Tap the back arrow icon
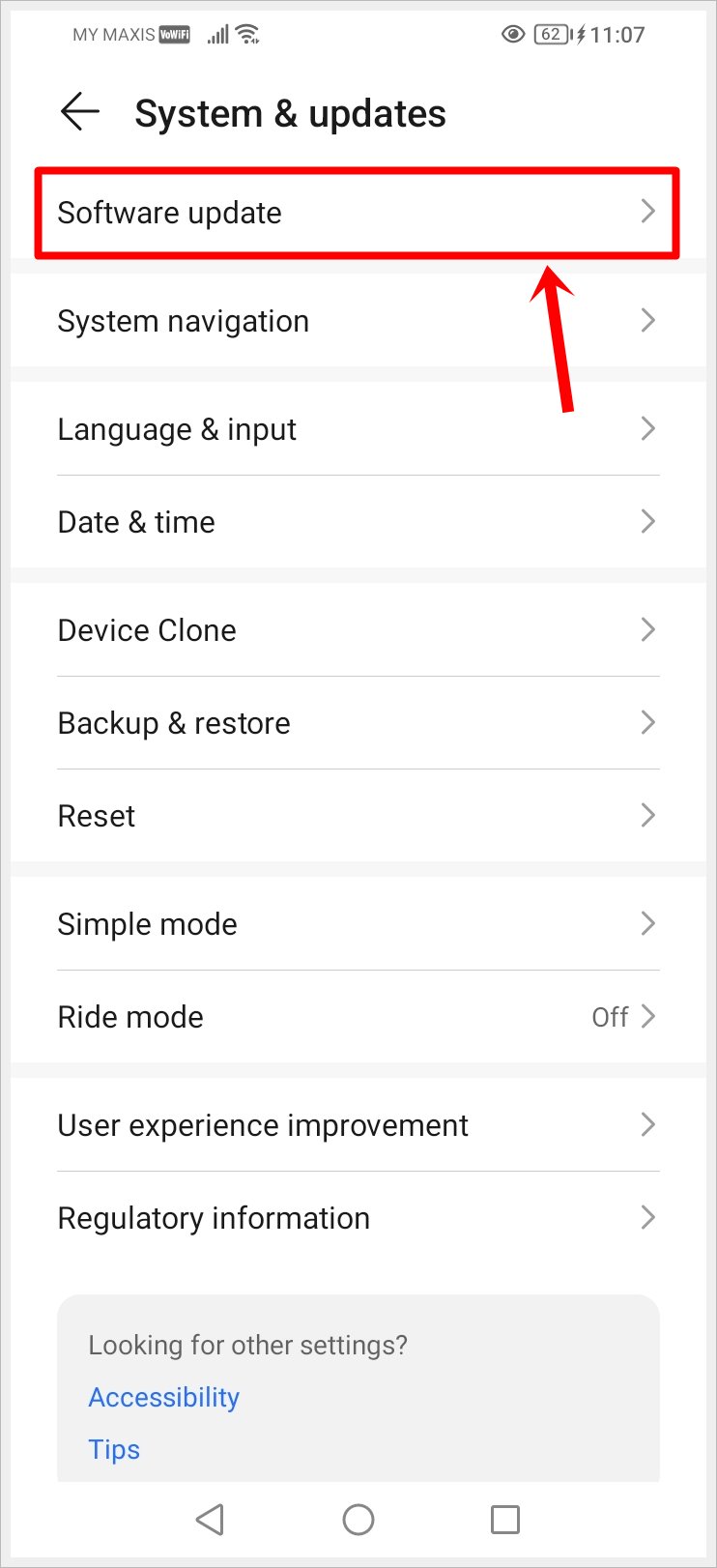 tap(80, 111)
